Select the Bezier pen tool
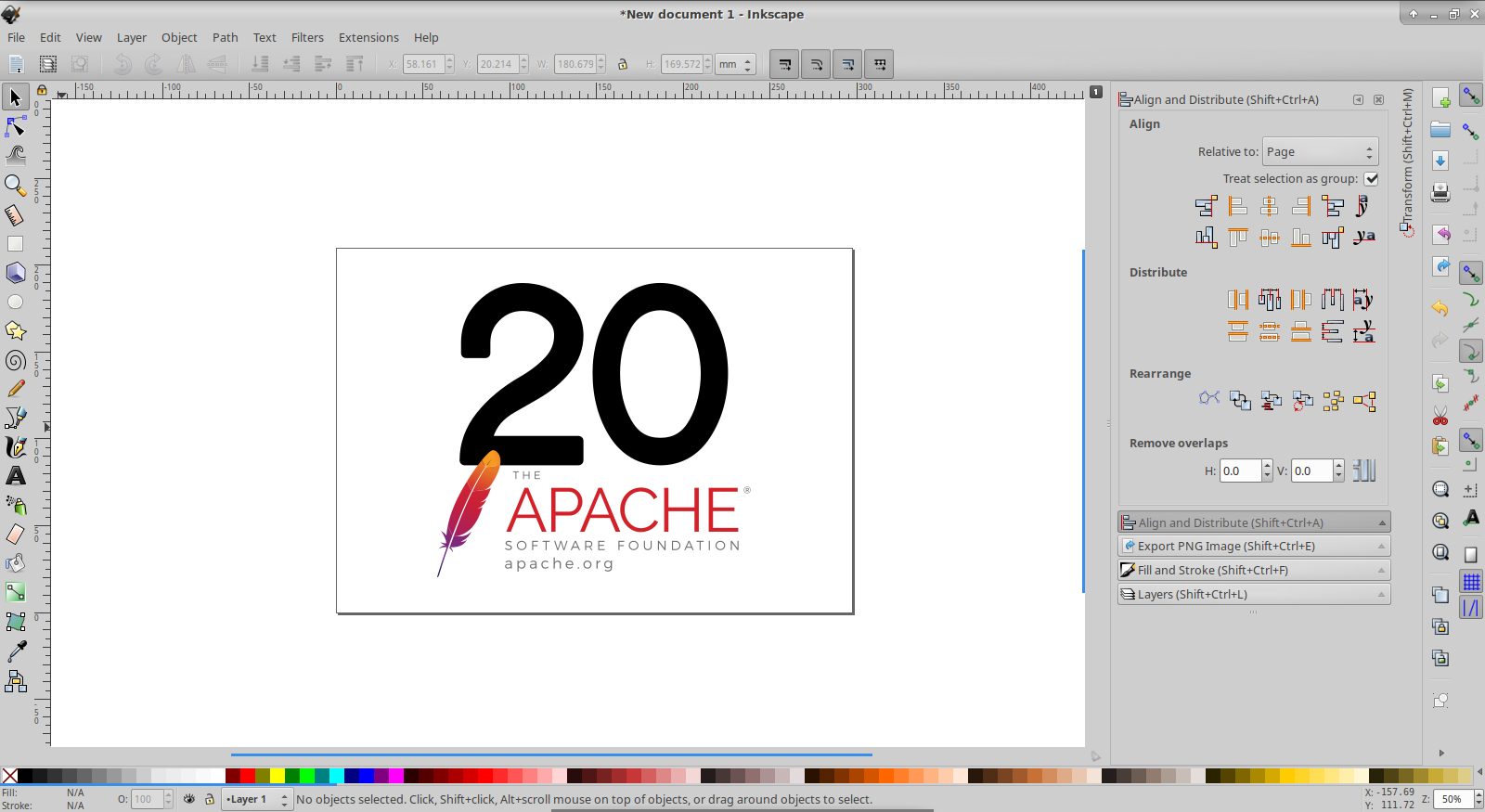This screenshot has height=812, width=1485. point(16,418)
